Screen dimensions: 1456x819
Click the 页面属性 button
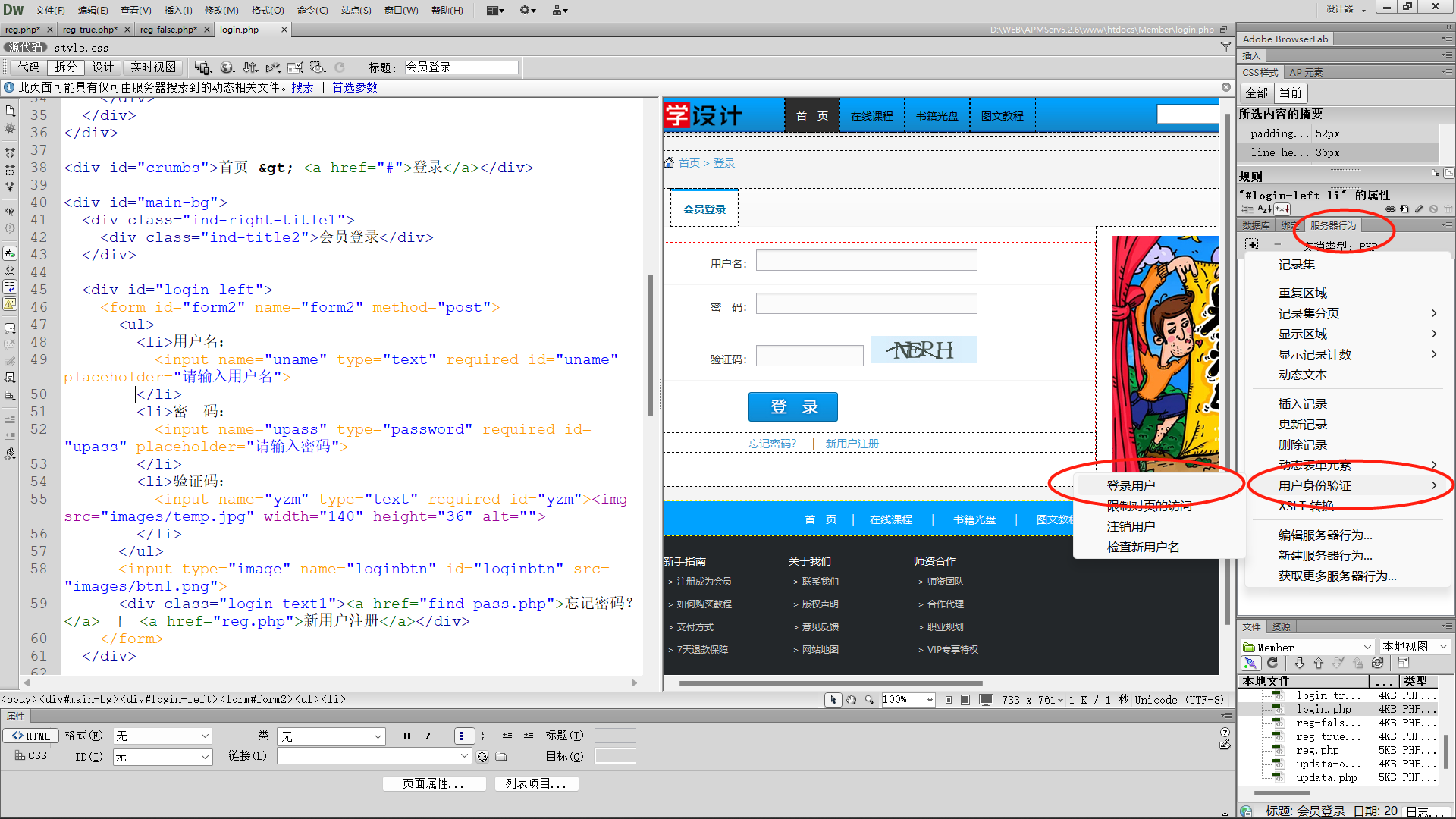pos(433,783)
